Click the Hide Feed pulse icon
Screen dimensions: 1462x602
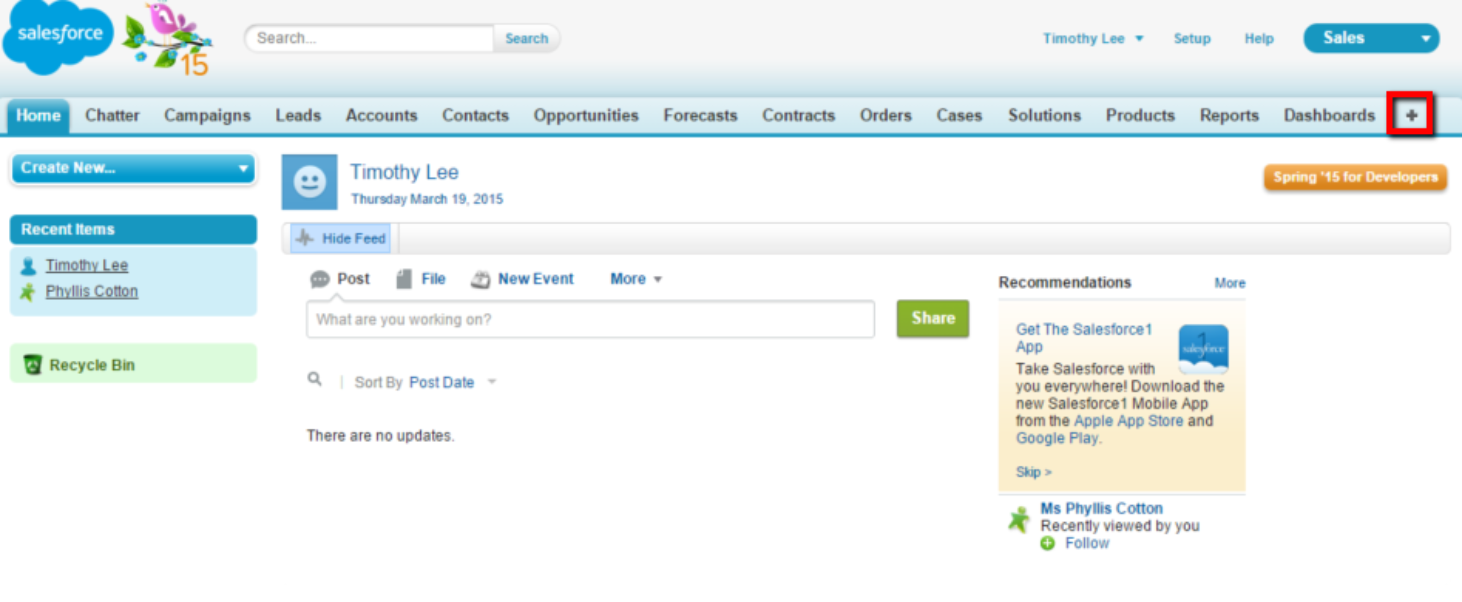tap(305, 239)
